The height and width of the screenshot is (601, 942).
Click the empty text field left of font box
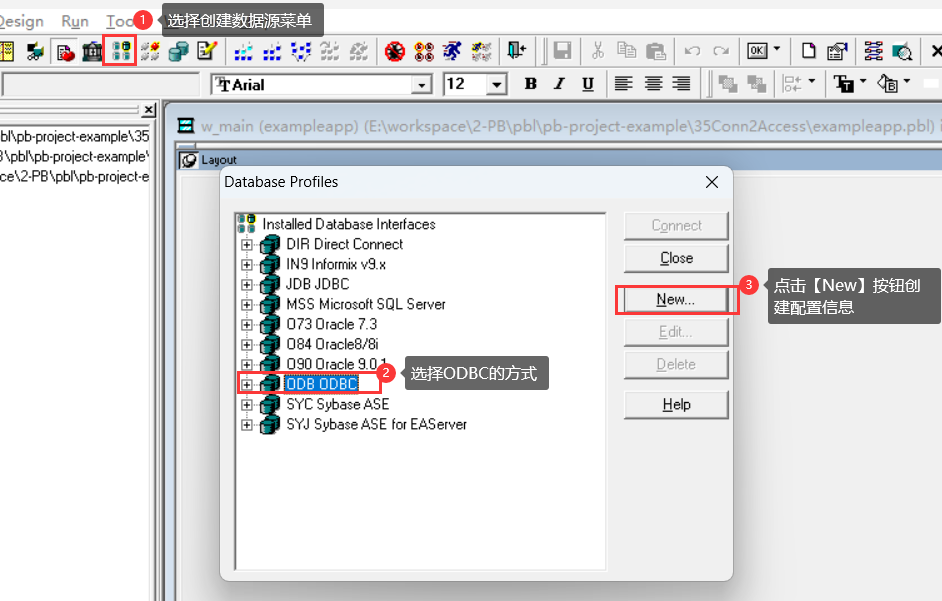[101, 85]
